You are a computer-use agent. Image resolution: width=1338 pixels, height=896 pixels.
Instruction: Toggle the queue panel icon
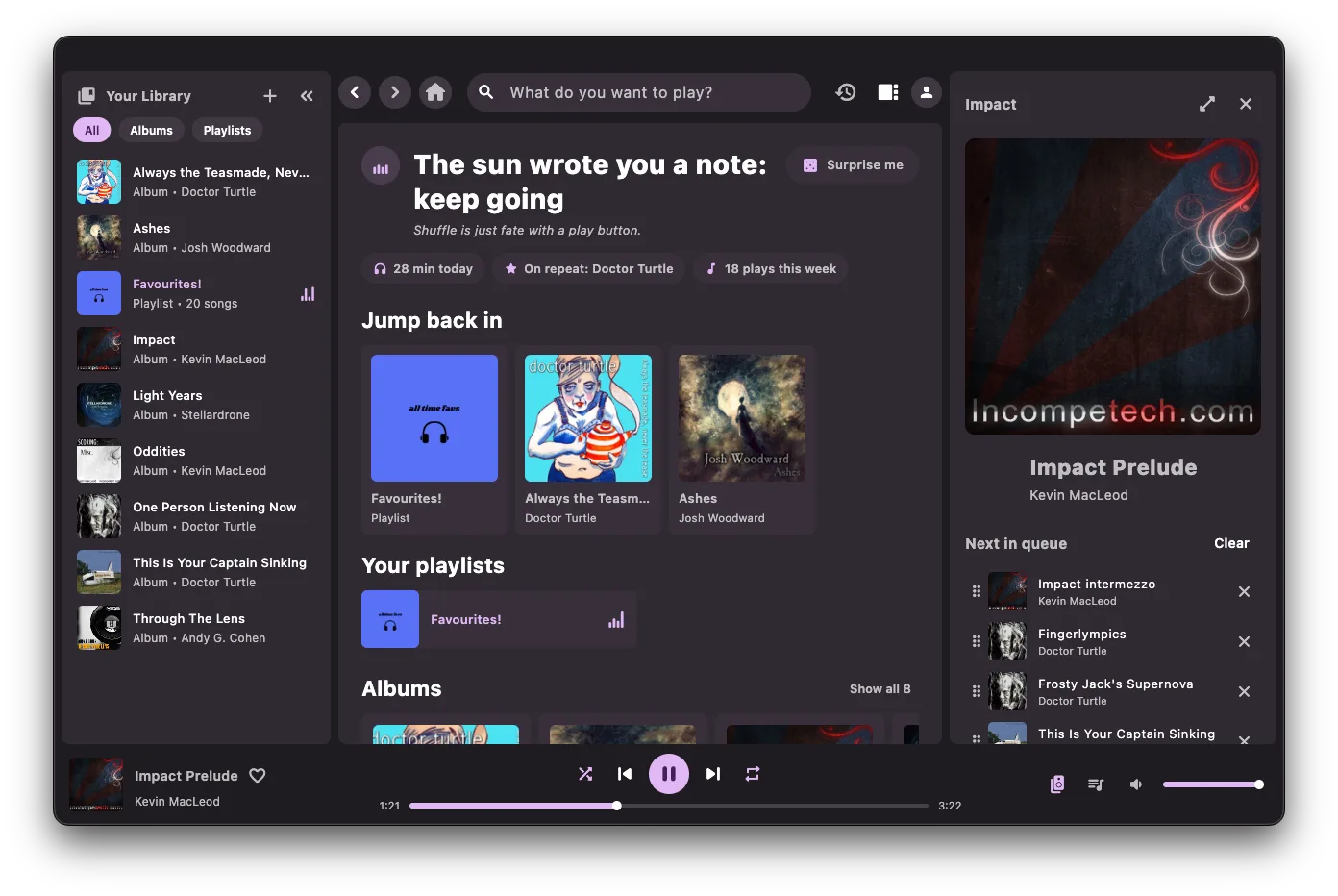tap(1096, 784)
